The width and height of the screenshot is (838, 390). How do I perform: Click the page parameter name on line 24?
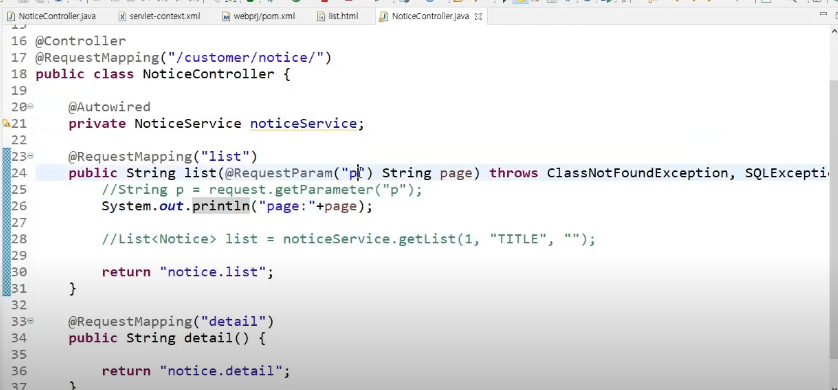click(x=456, y=173)
